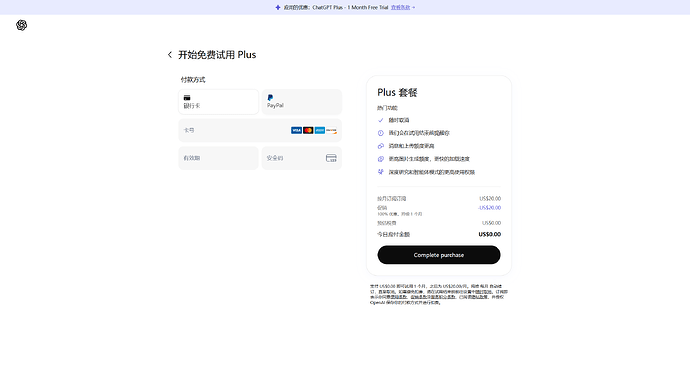Screen dimensions: 690x375
Task: Open the 查看条款 link in the banner
Action: [x=400, y=7]
